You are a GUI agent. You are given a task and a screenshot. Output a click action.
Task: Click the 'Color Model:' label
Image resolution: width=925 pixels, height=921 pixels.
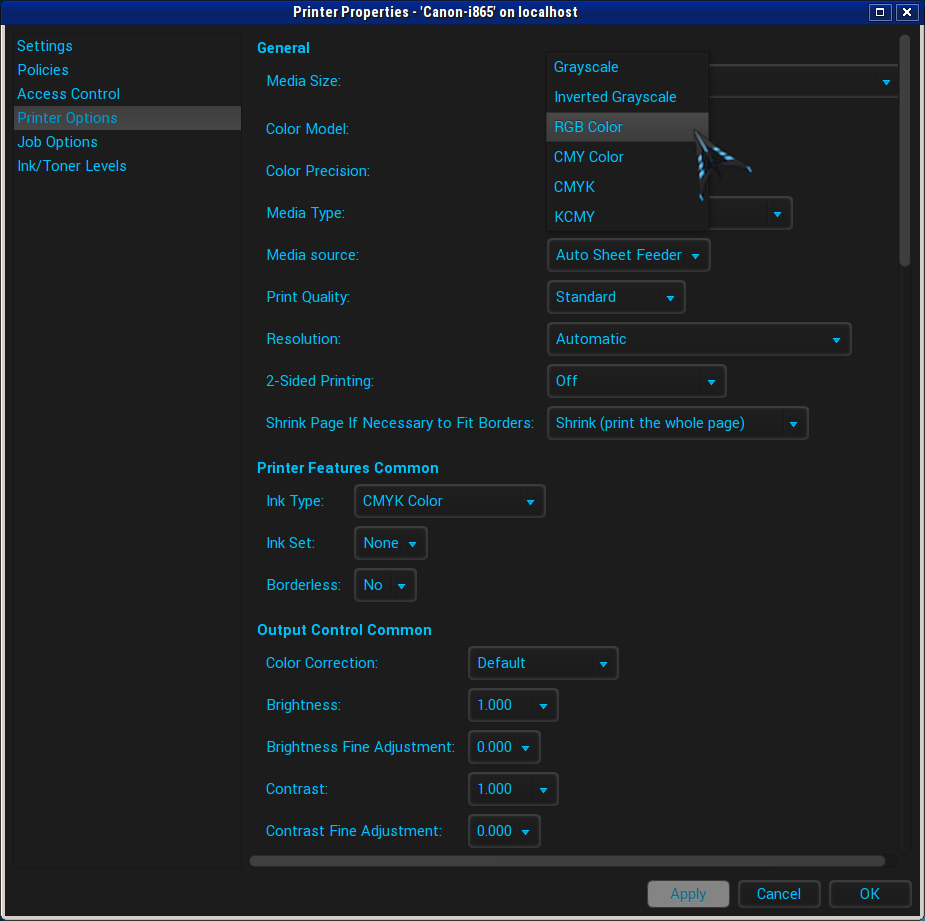pyautogui.click(x=307, y=129)
